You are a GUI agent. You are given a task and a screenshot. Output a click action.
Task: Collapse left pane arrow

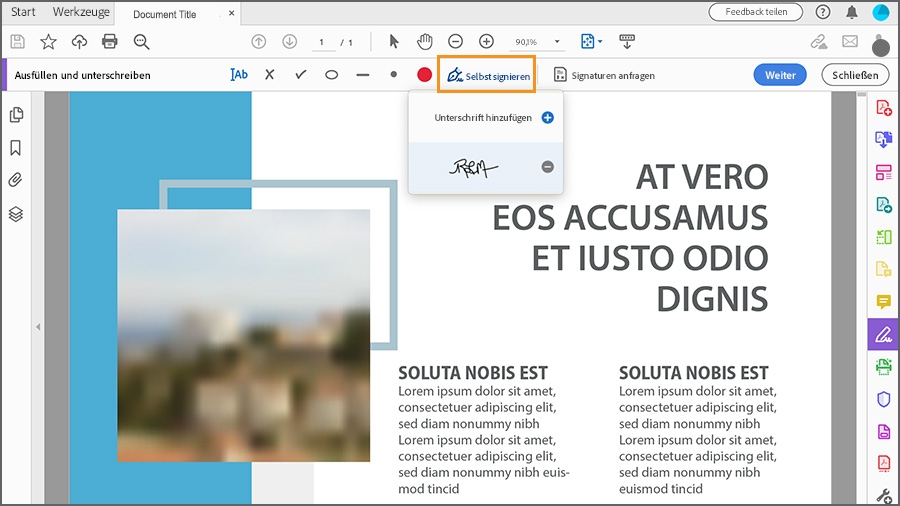[x=38, y=327]
